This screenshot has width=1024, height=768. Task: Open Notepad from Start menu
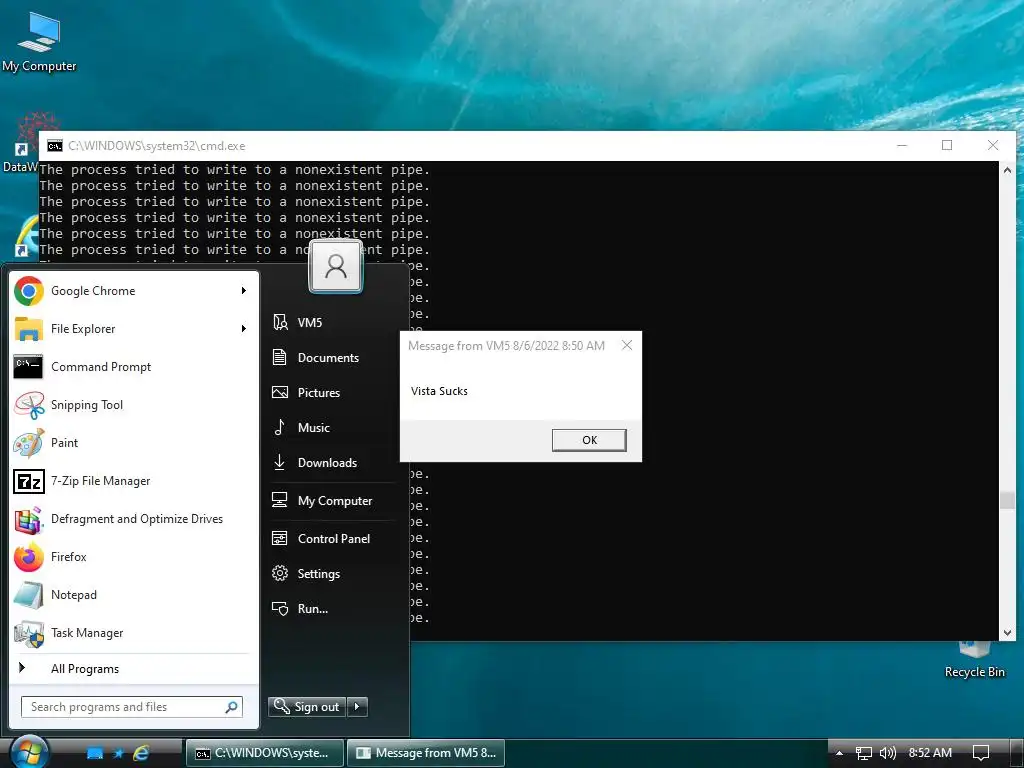tap(134, 594)
